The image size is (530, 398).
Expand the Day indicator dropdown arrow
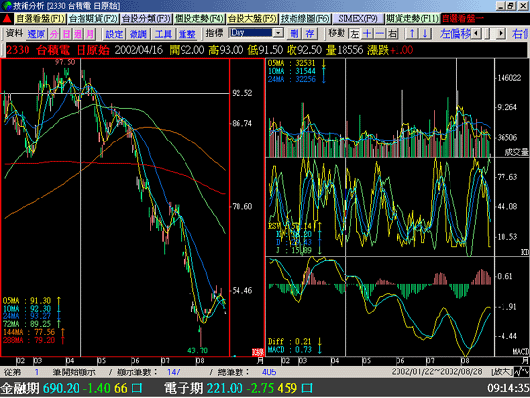[279, 33]
